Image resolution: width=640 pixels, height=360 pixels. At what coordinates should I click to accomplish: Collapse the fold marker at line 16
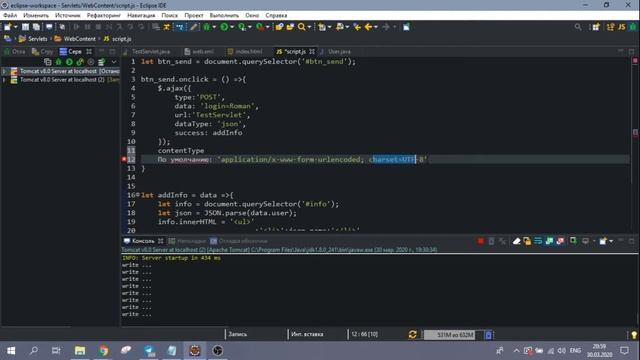138,195
